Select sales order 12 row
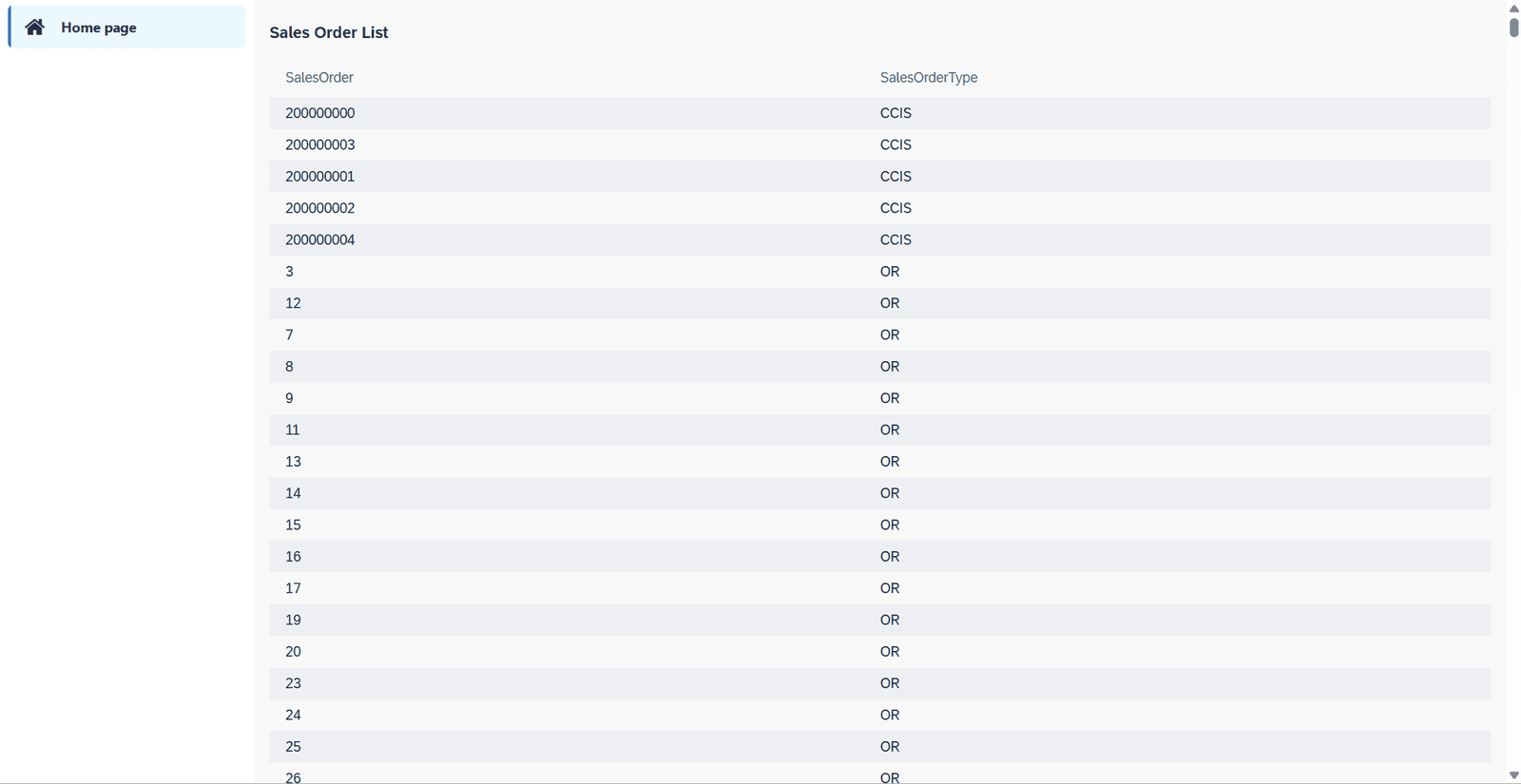This screenshot has width=1521, height=784. (293, 303)
